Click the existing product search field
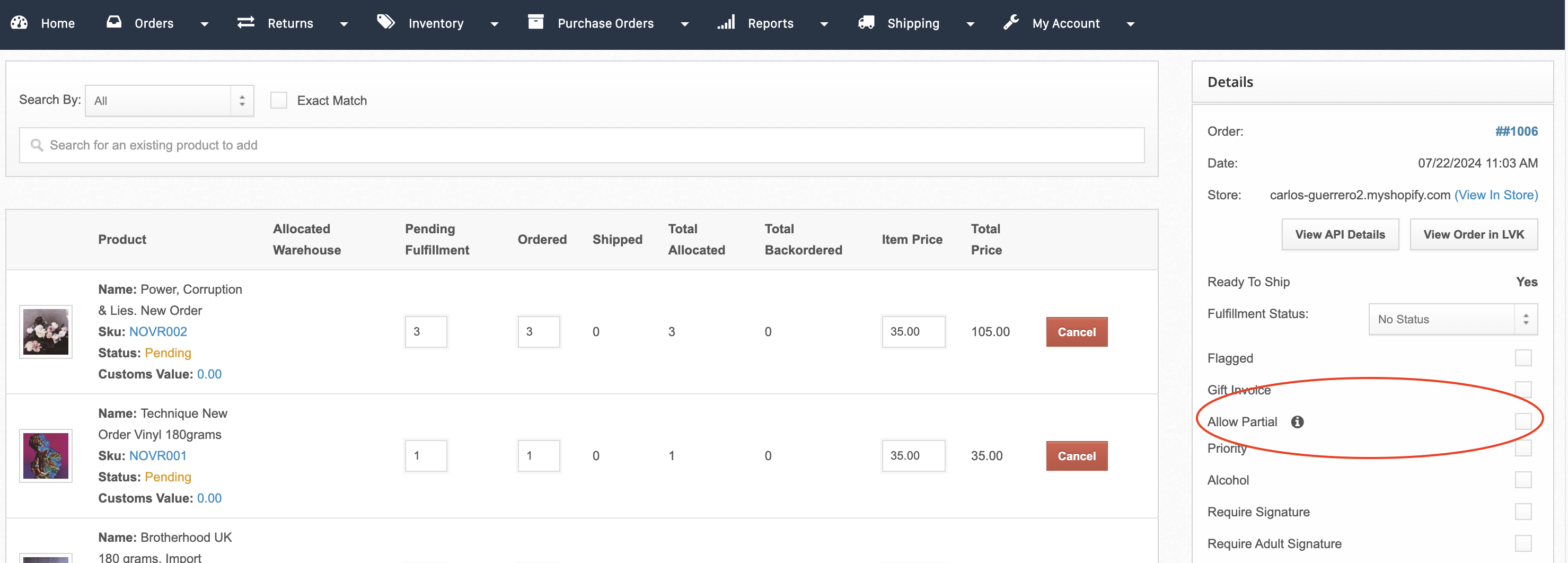This screenshot has width=1568, height=563. point(582,145)
